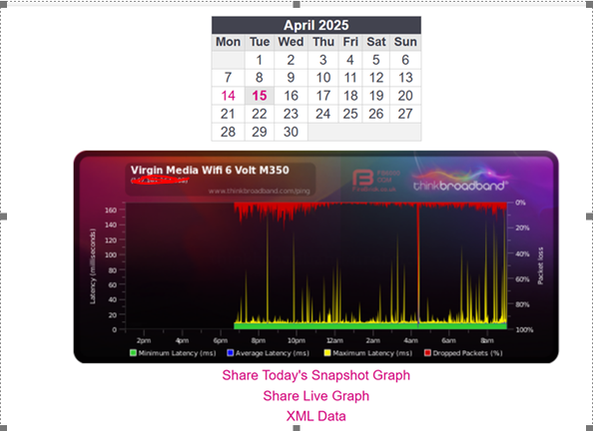Click date 1 in the calendar
The image size is (600, 431).
coord(259,60)
